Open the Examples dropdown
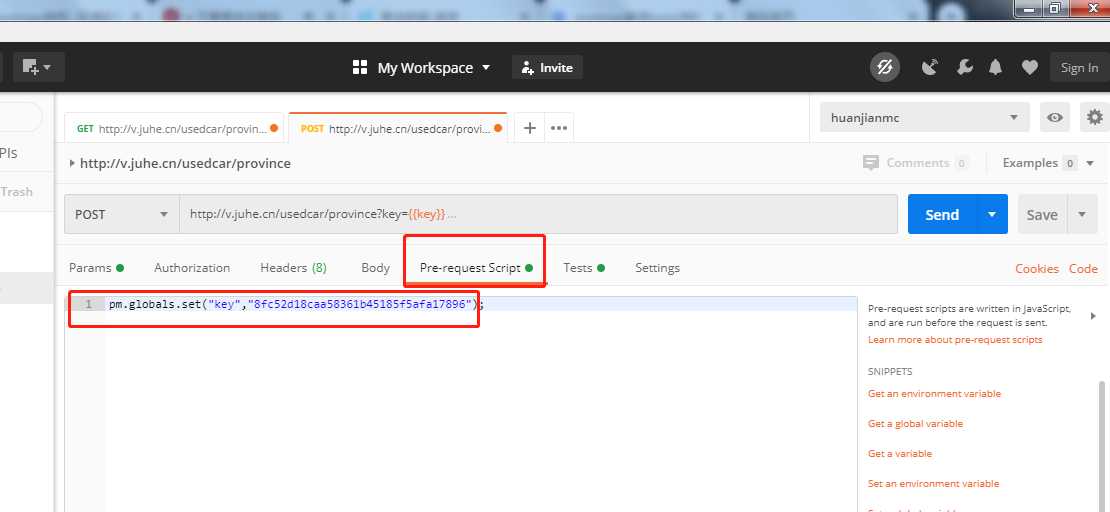The width and height of the screenshot is (1110, 512). [1048, 163]
